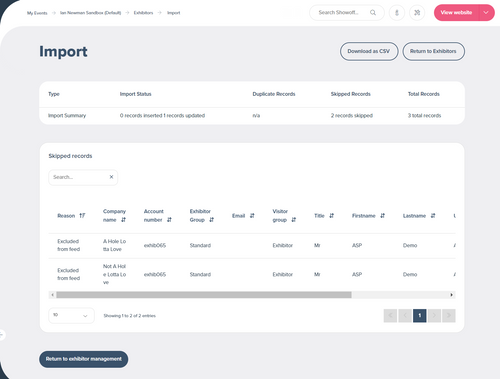Click the round icon left of View website
Viewport: 500px width, 379px height.
417,13
